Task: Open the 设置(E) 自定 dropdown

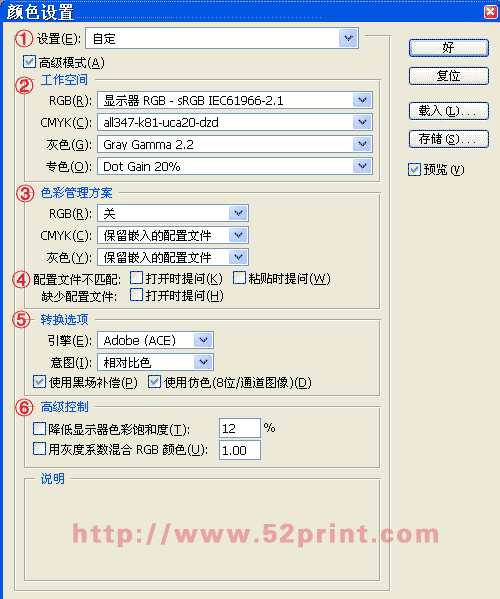Action: pyautogui.click(x=222, y=38)
